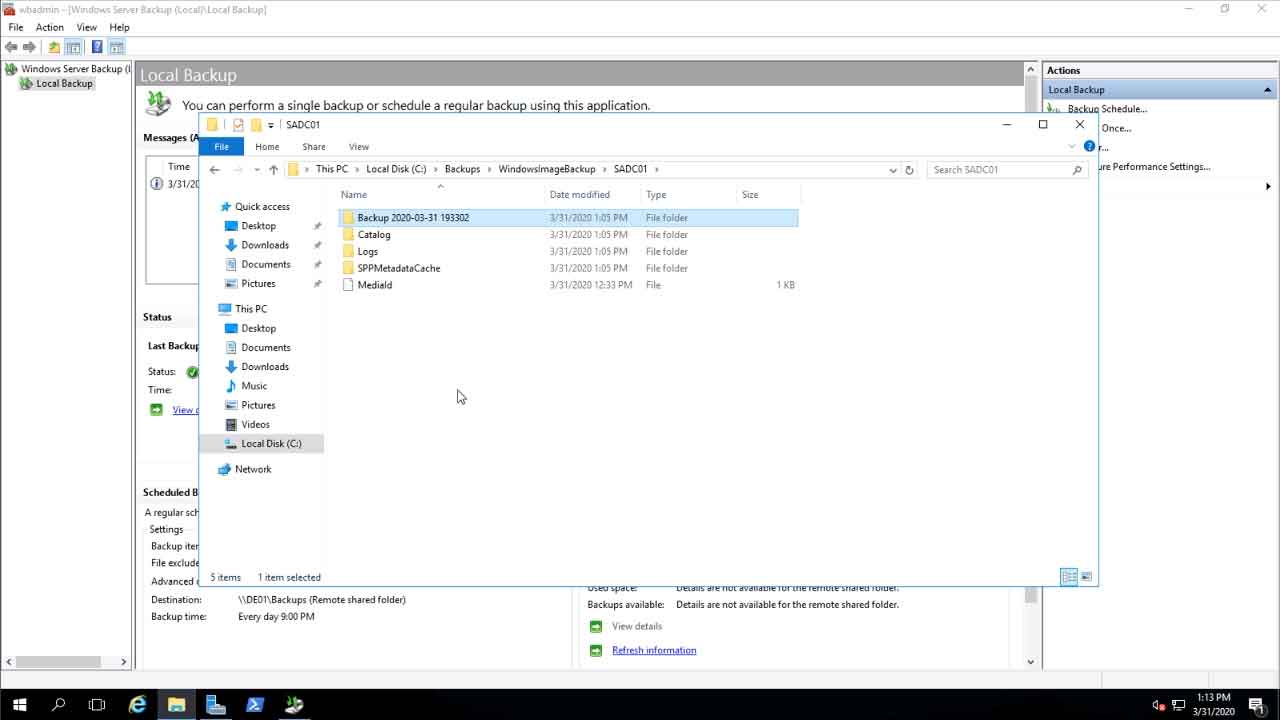Click the Refresh button in the address bar
The image size is (1280, 720).
pos(909,170)
